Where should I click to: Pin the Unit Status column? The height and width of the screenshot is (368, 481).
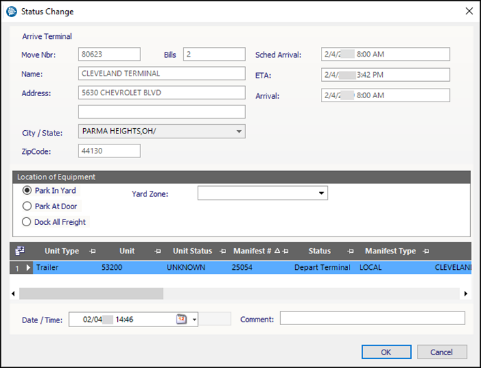coord(223,251)
